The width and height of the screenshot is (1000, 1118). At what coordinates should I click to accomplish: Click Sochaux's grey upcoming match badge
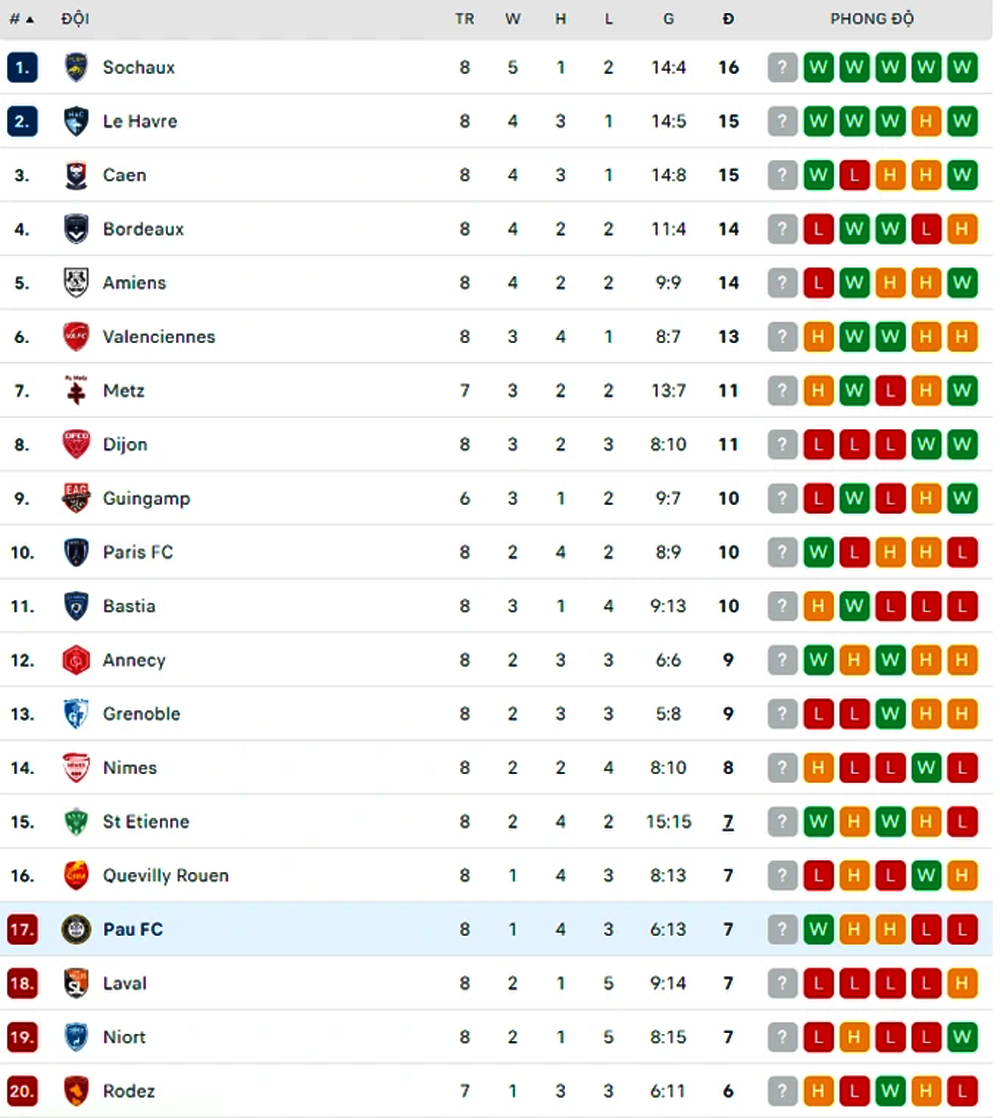coord(782,68)
